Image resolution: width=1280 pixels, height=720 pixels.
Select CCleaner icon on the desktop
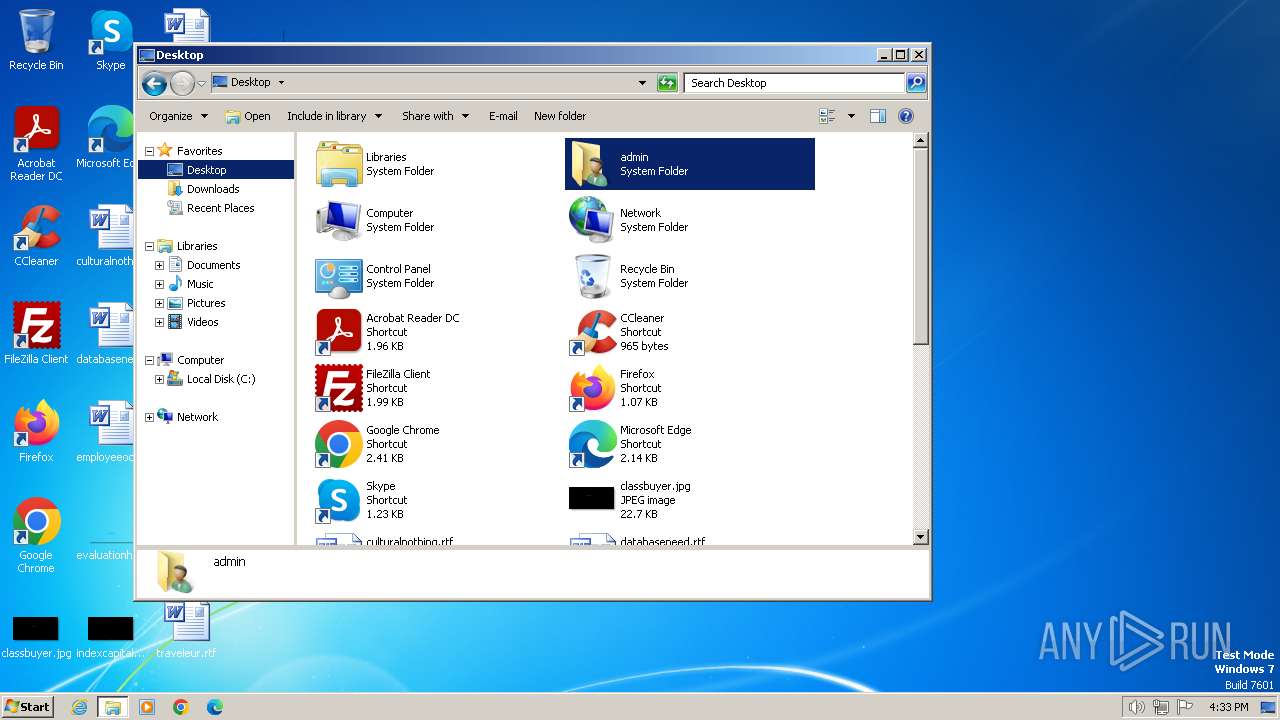(x=36, y=236)
